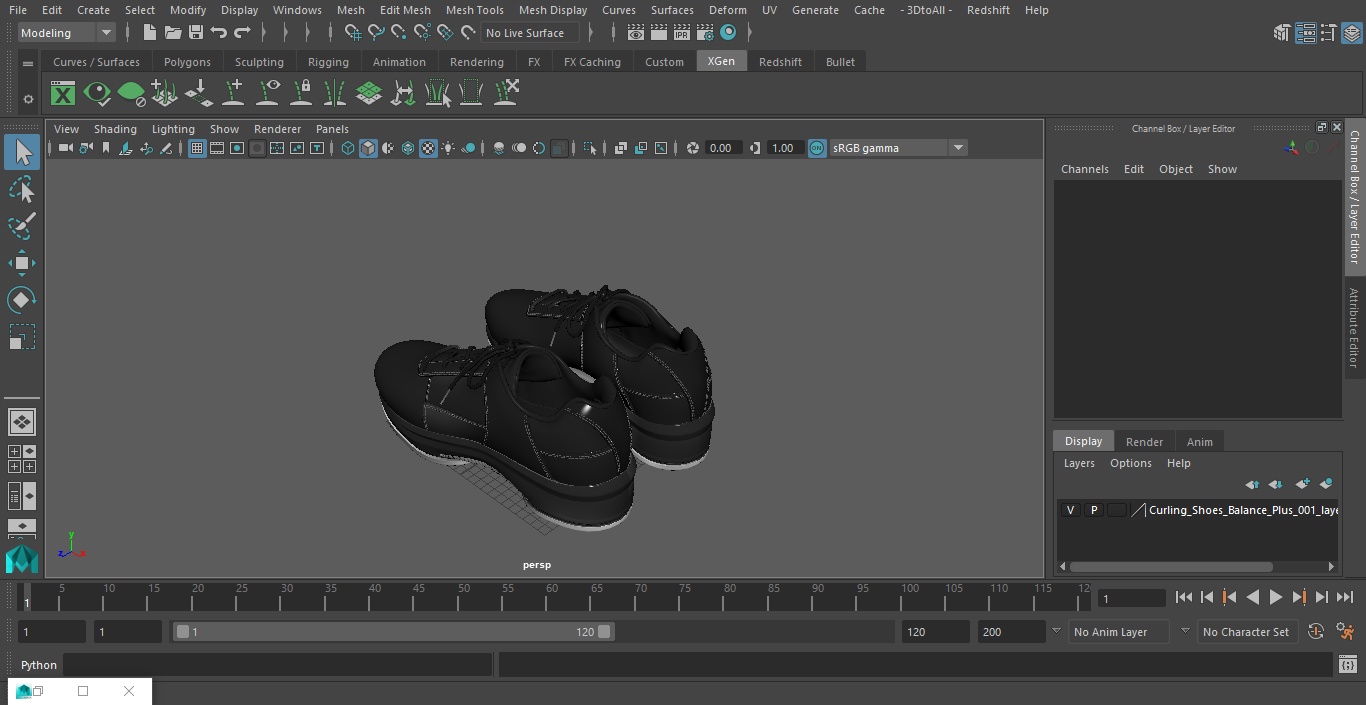Save the scene using floppy icon
Image resolution: width=1366 pixels, height=705 pixels.
[196, 33]
